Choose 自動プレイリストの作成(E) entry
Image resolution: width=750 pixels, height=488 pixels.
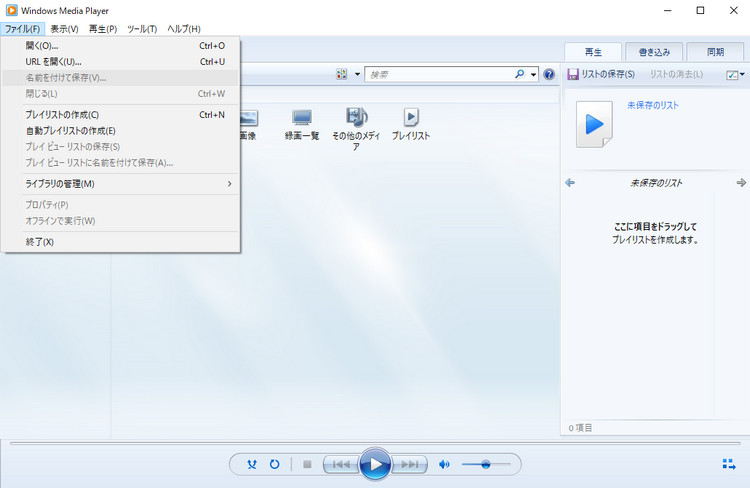(120, 131)
